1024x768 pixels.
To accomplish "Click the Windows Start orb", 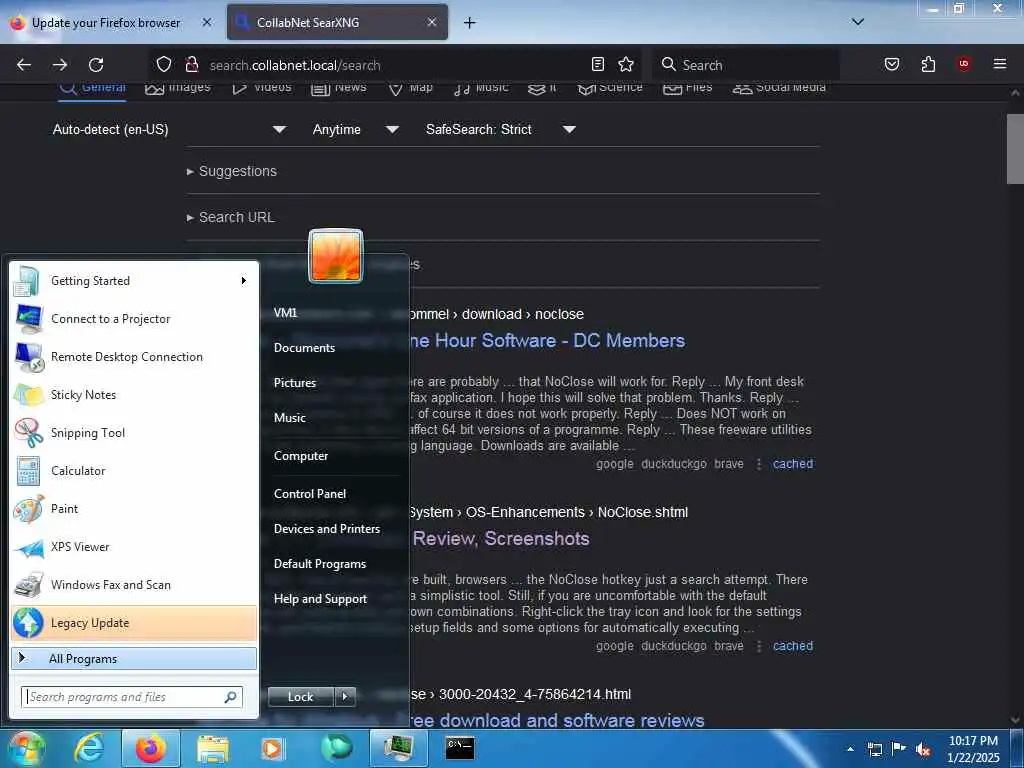I will tap(26, 748).
